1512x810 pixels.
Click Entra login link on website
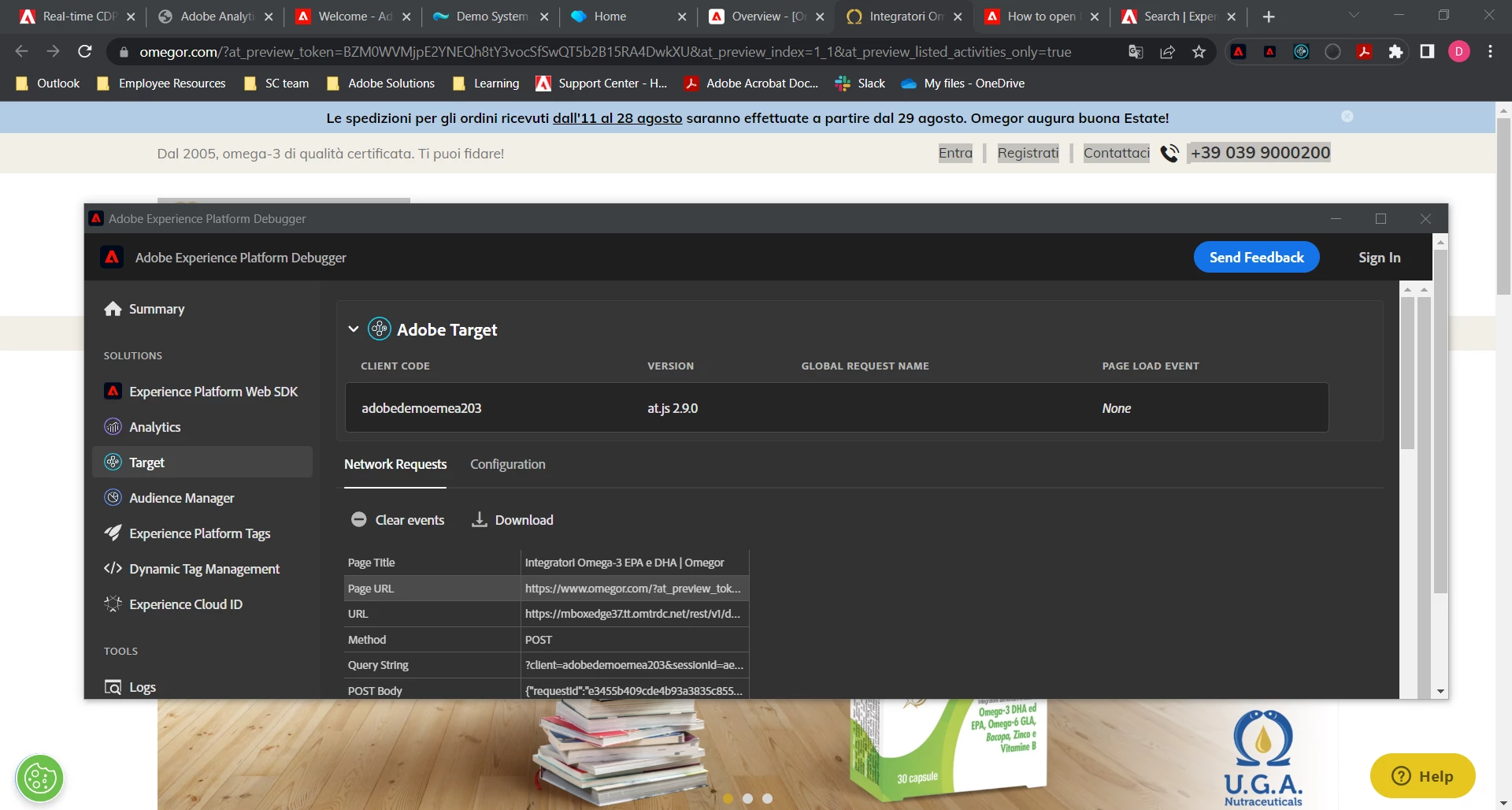[955, 153]
